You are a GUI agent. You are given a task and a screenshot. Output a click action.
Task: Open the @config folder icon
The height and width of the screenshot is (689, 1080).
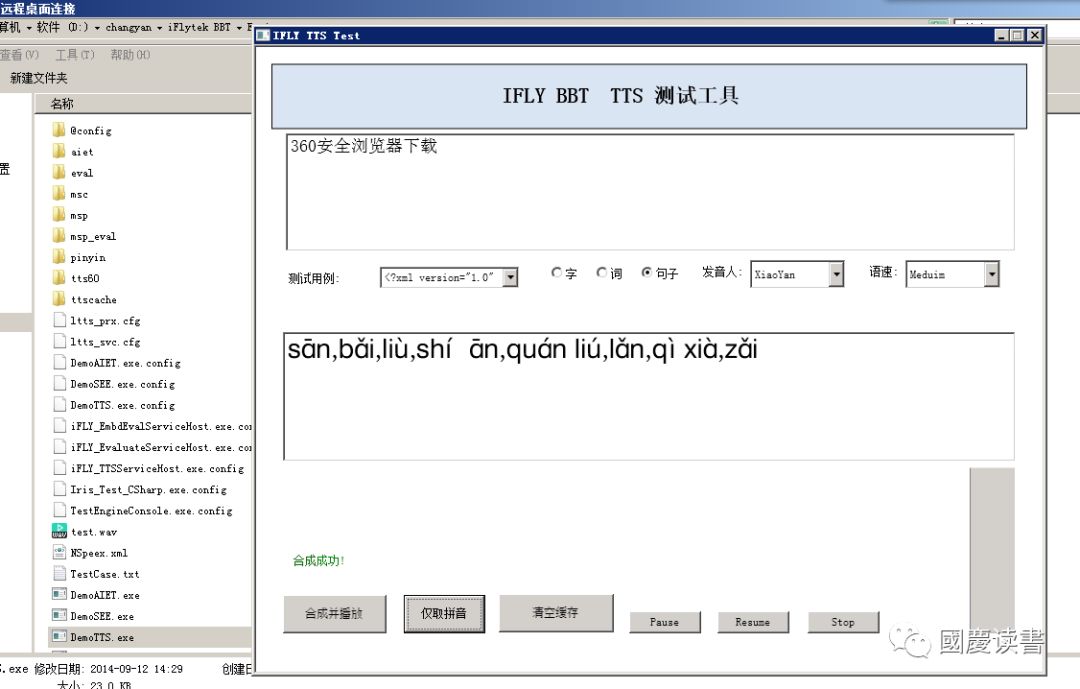coord(59,130)
